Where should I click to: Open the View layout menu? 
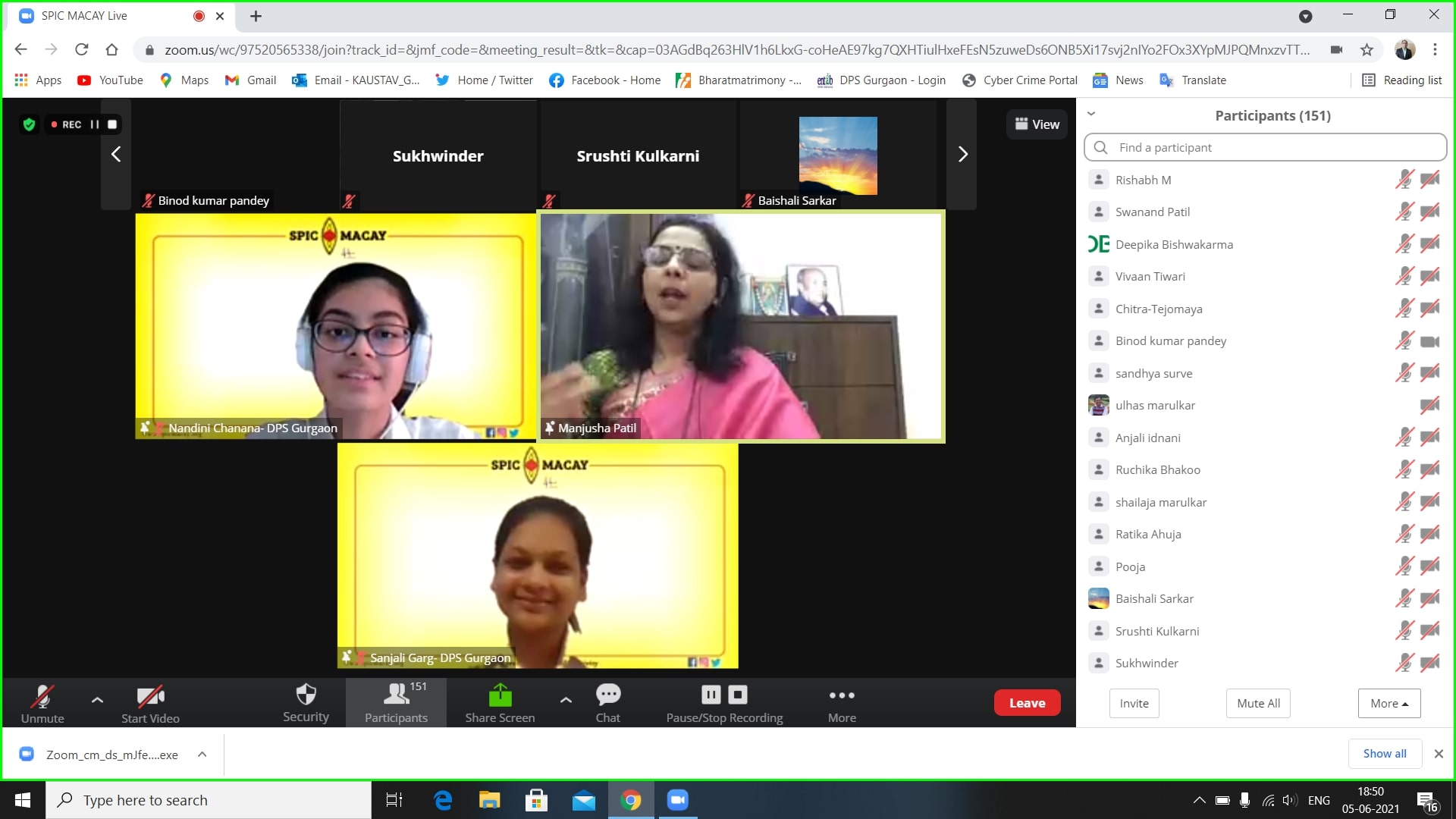pyautogui.click(x=1037, y=124)
